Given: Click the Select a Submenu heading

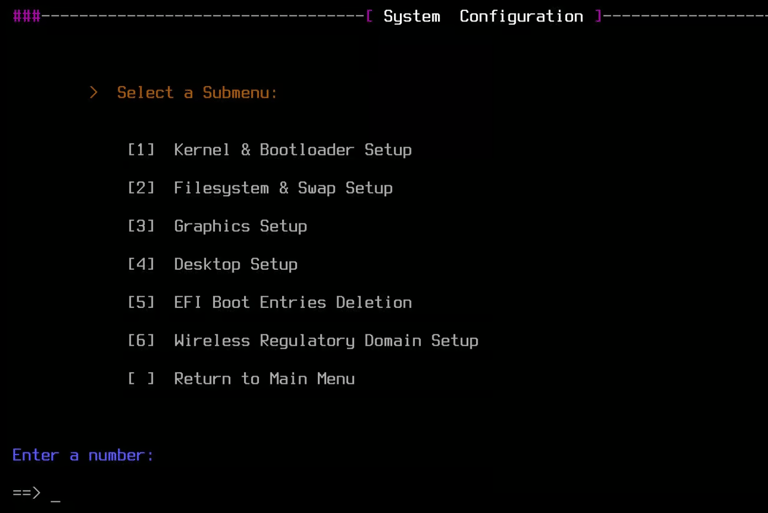Looking at the screenshot, I should point(197,93).
